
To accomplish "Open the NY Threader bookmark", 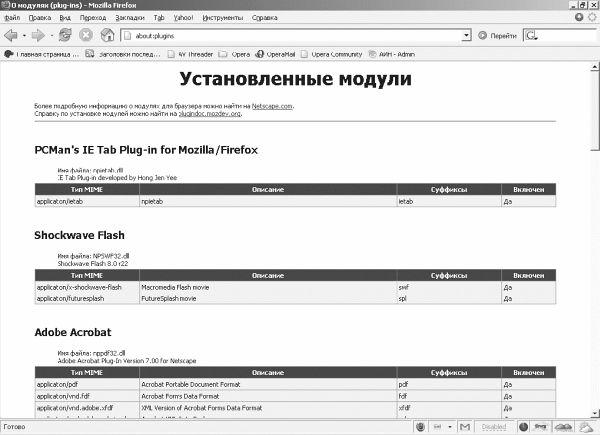I will (191, 54).
